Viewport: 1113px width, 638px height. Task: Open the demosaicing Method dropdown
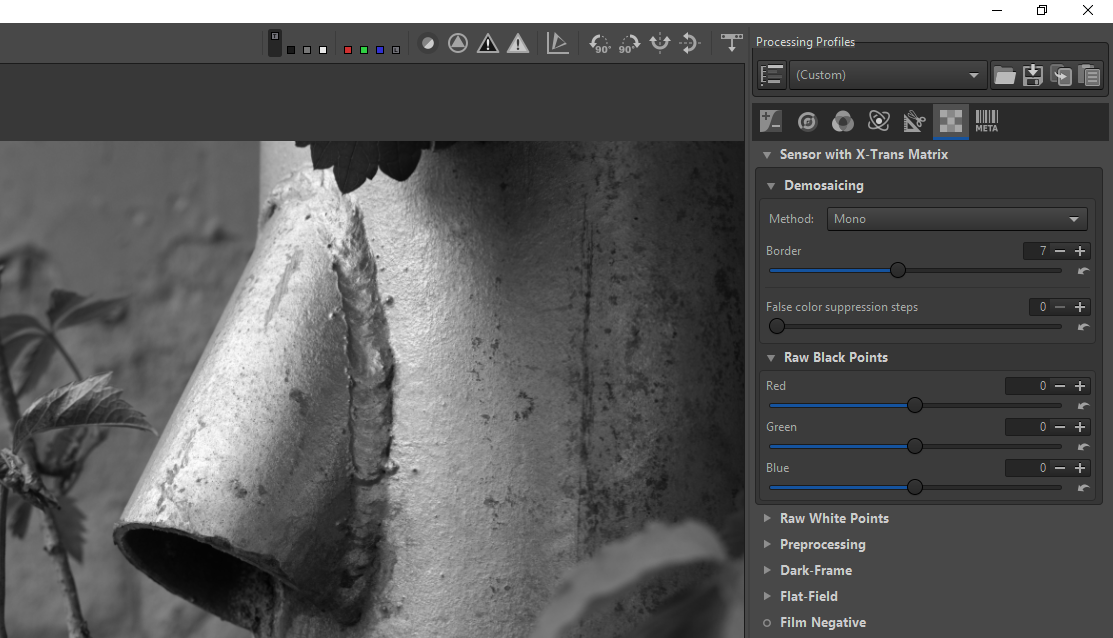pyautogui.click(x=957, y=219)
